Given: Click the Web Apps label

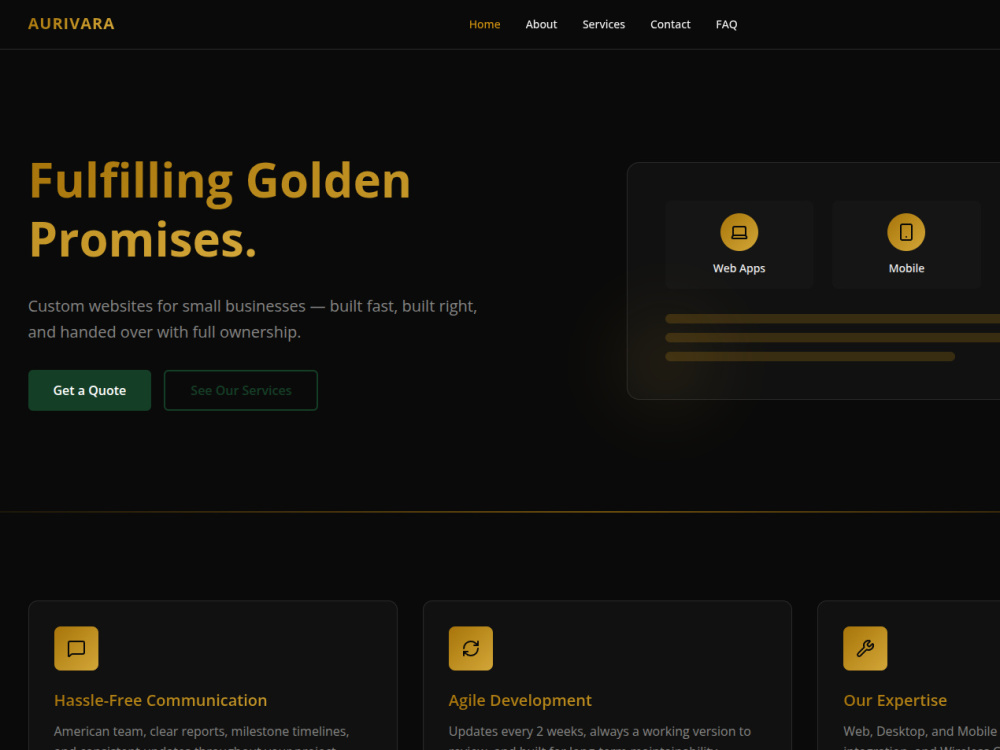Looking at the screenshot, I should (739, 268).
